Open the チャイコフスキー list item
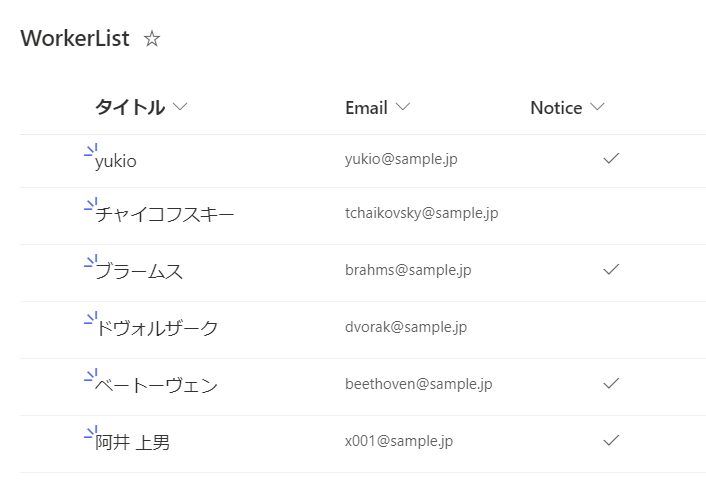This screenshot has width=706, height=503. tap(165, 214)
